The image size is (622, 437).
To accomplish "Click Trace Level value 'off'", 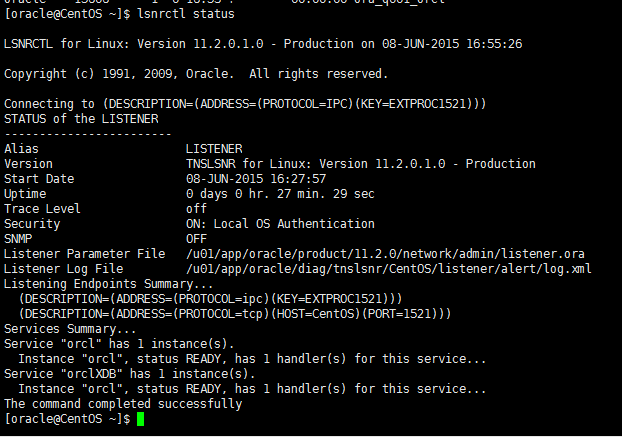I will pos(196,209).
